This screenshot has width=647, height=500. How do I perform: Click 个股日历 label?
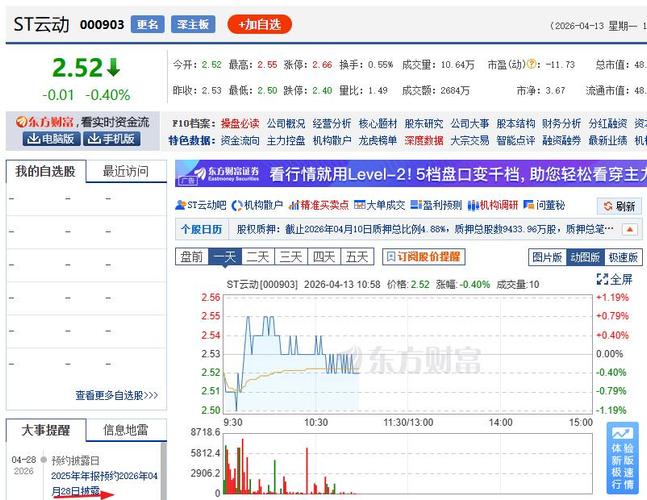201,229
